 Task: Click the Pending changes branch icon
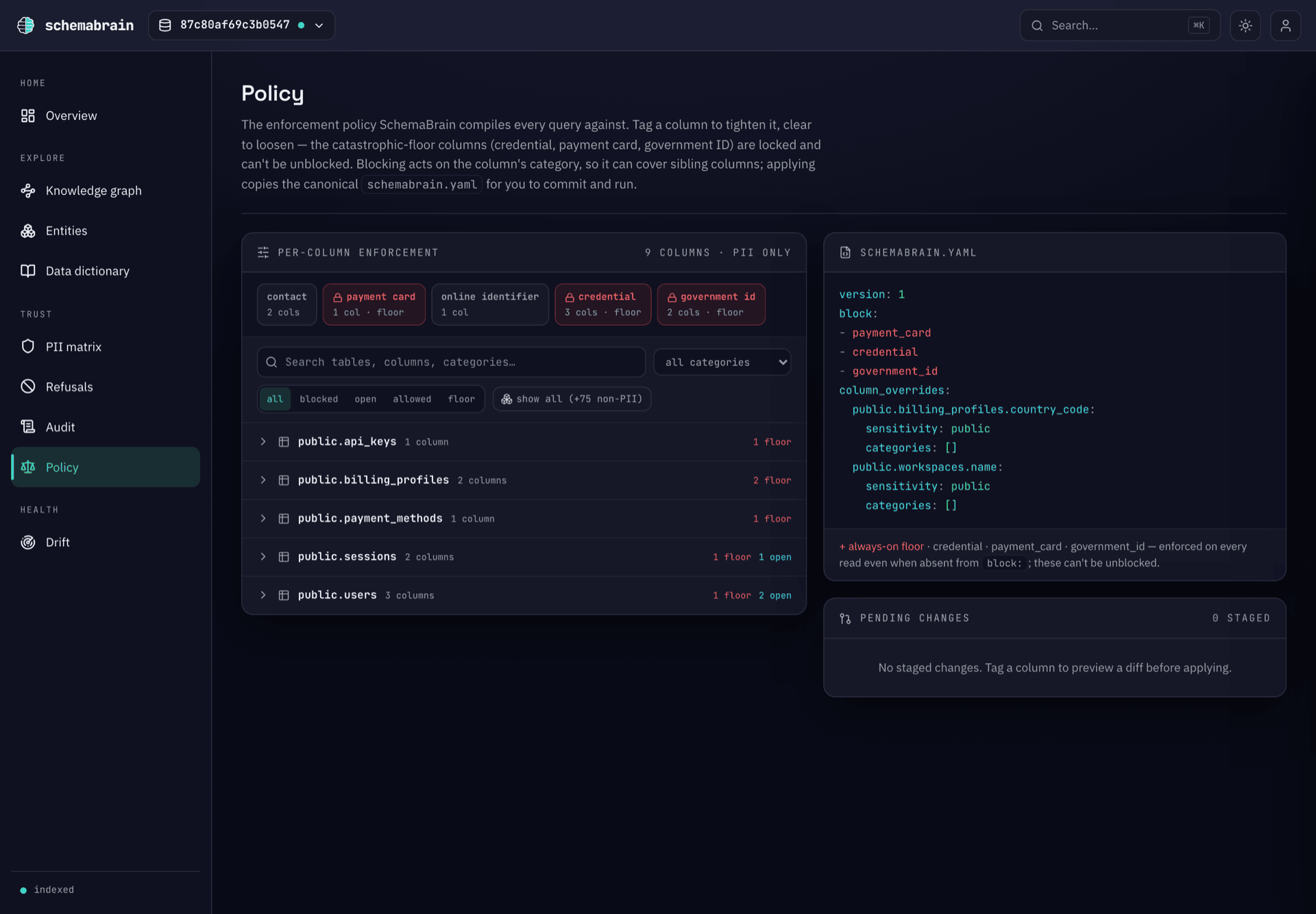(845, 618)
